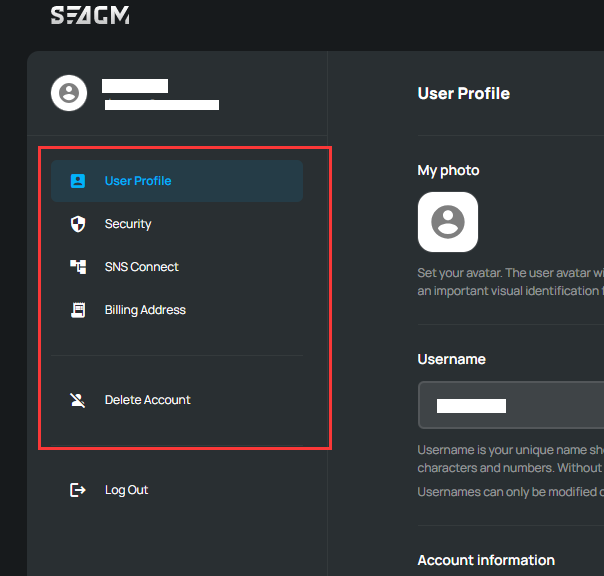Click the SEAGM logo

[90, 16]
